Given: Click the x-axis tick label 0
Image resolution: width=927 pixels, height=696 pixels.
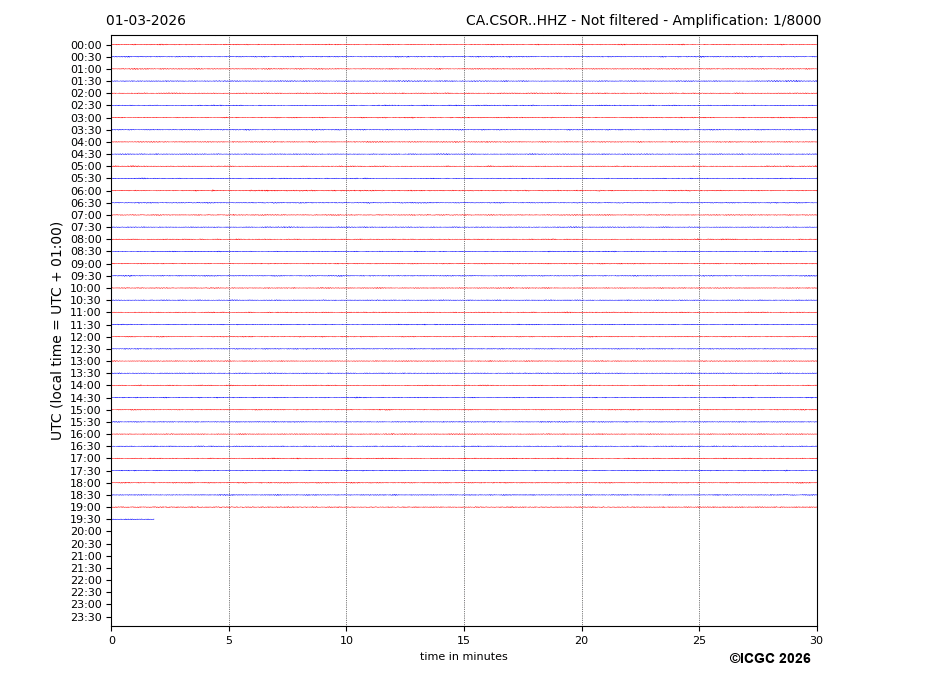Looking at the screenshot, I should [x=112, y=641].
